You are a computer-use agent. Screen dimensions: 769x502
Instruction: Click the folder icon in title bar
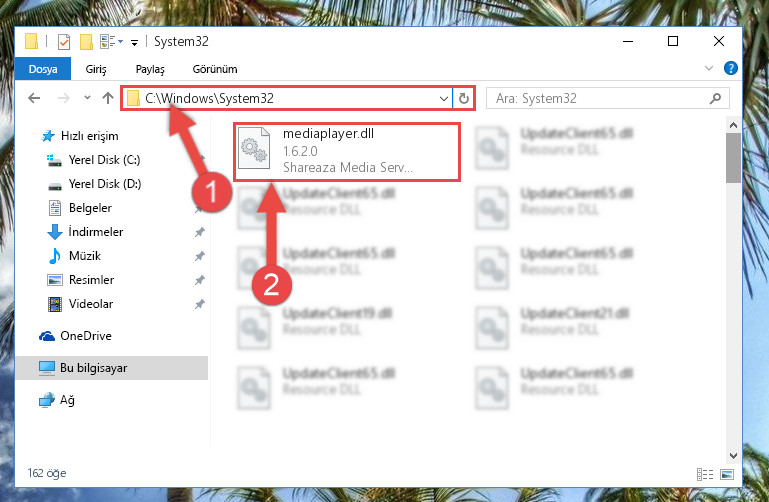[31, 42]
